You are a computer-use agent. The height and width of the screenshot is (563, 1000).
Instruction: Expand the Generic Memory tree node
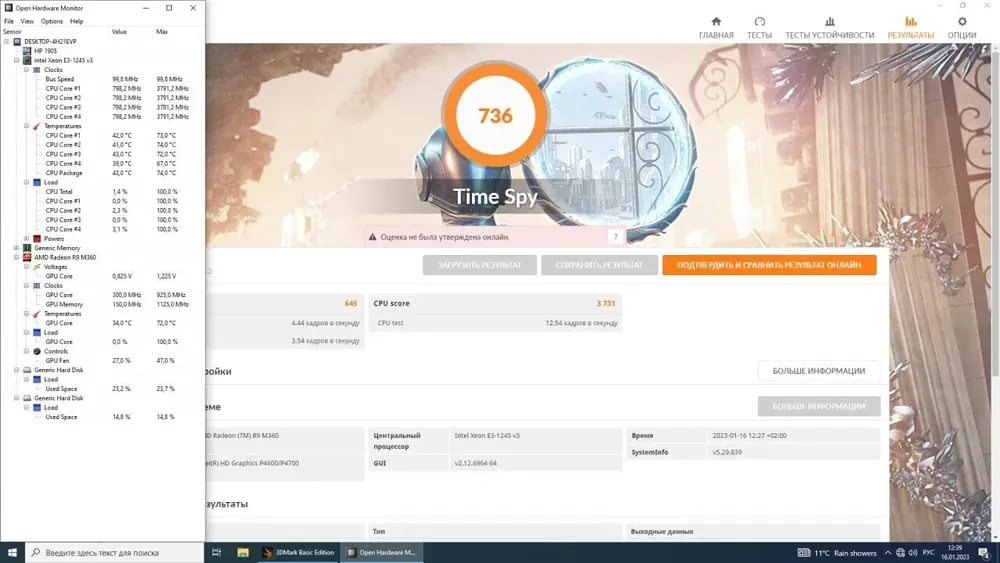(x=16, y=248)
